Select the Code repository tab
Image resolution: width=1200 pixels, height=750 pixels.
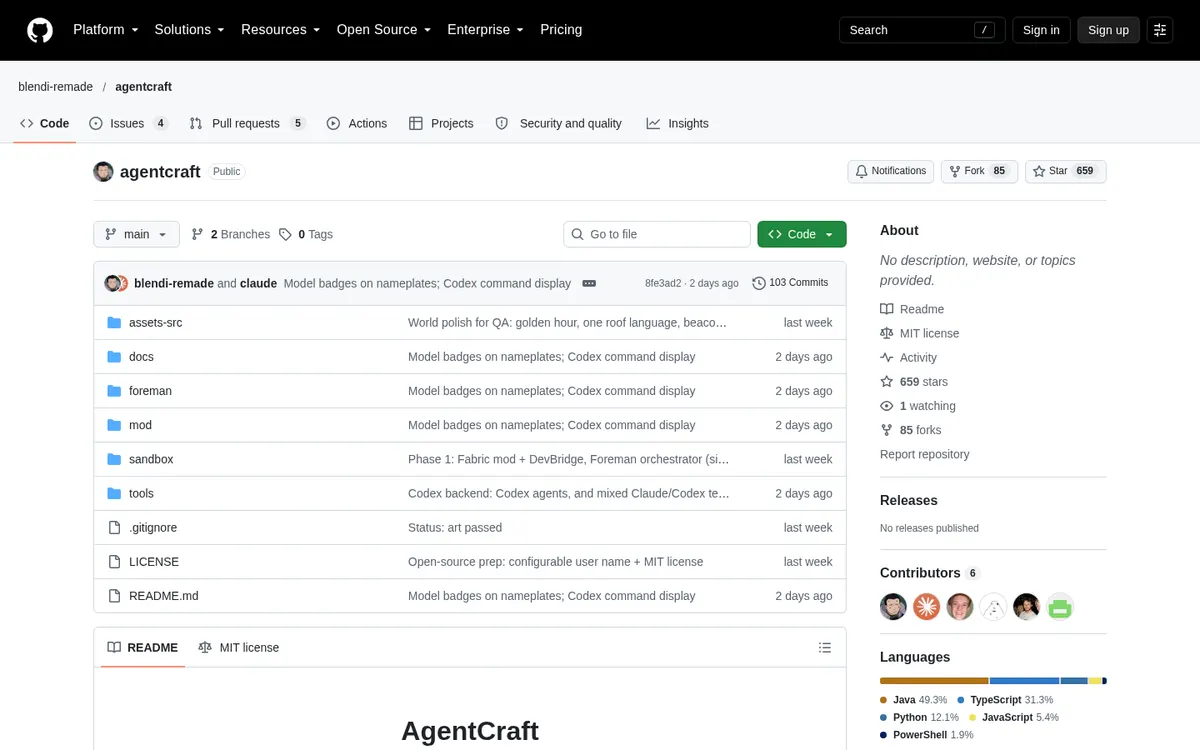pyautogui.click(x=44, y=123)
